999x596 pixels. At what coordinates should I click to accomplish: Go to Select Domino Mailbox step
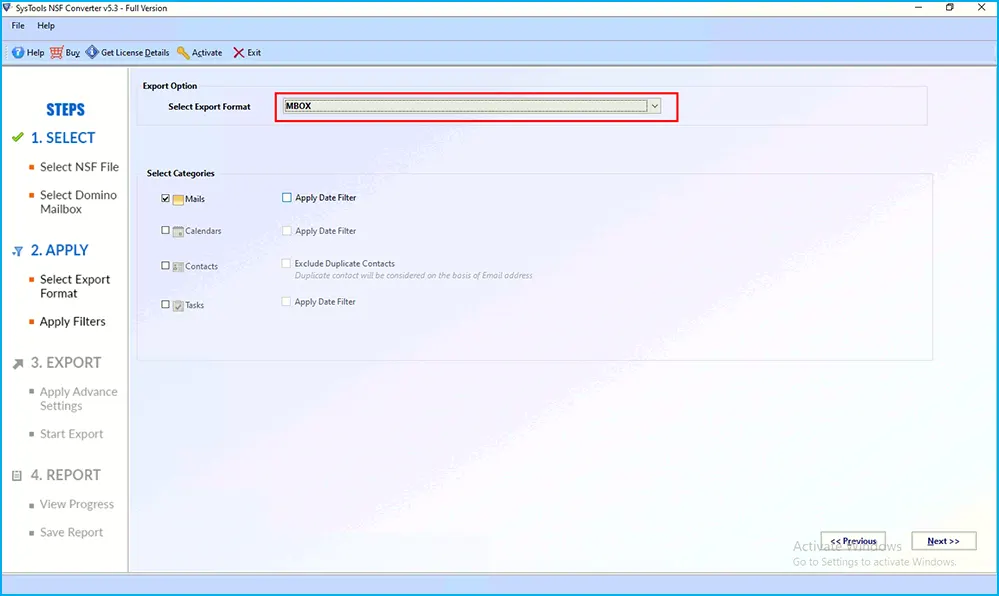(x=78, y=202)
